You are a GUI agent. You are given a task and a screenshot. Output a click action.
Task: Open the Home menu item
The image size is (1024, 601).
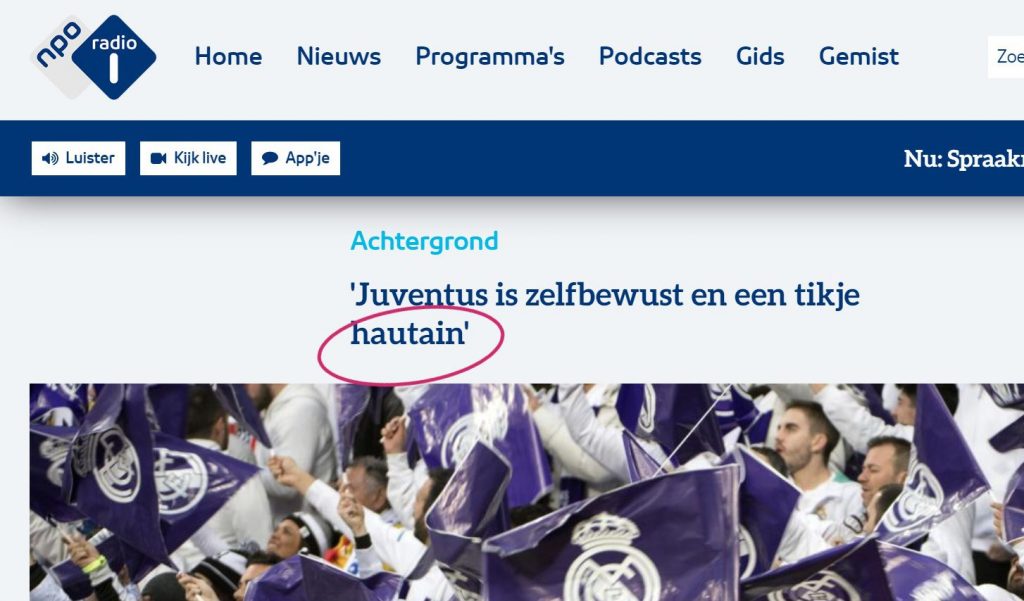coord(229,57)
